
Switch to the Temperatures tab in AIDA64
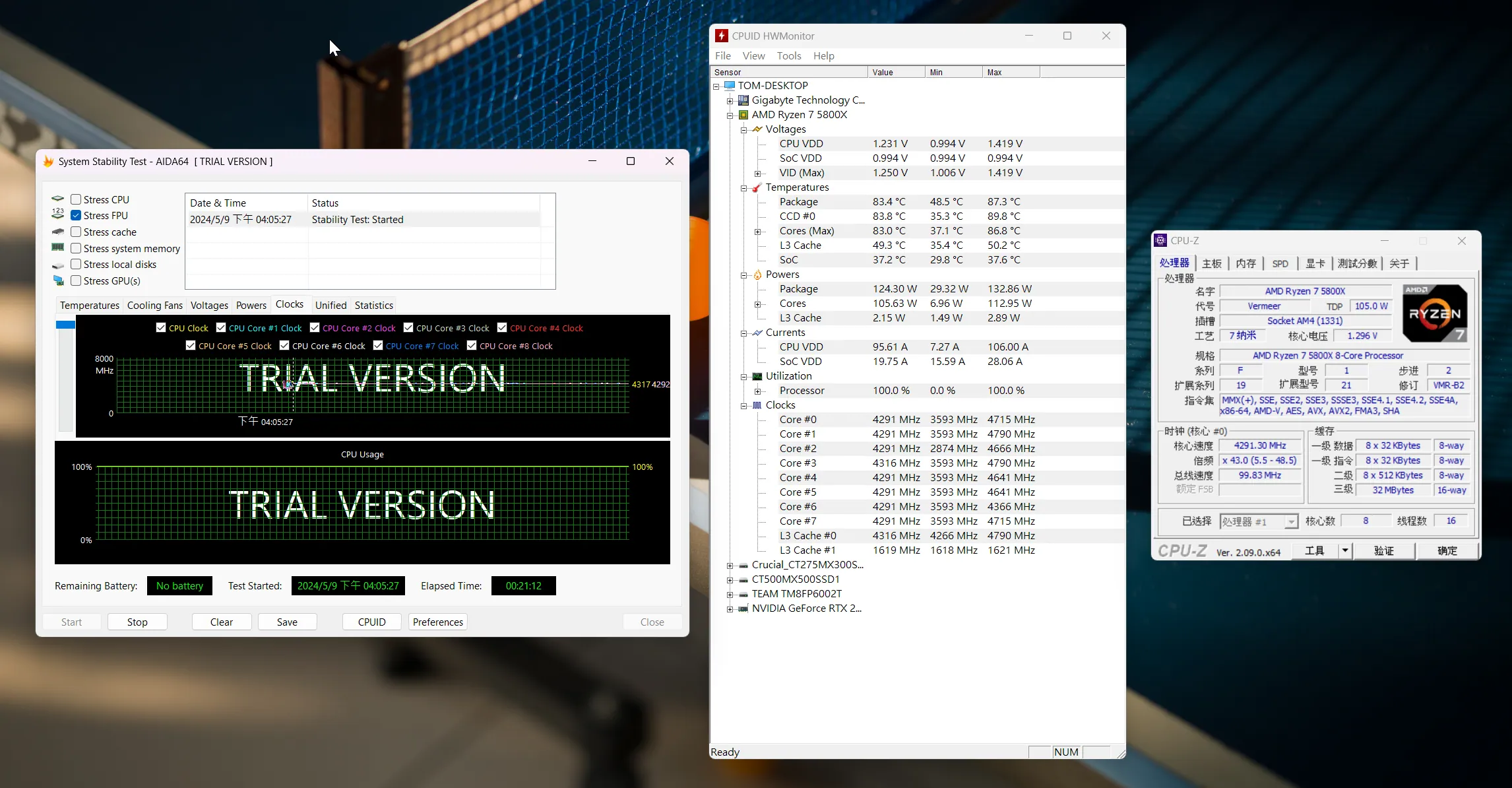coord(90,305)
